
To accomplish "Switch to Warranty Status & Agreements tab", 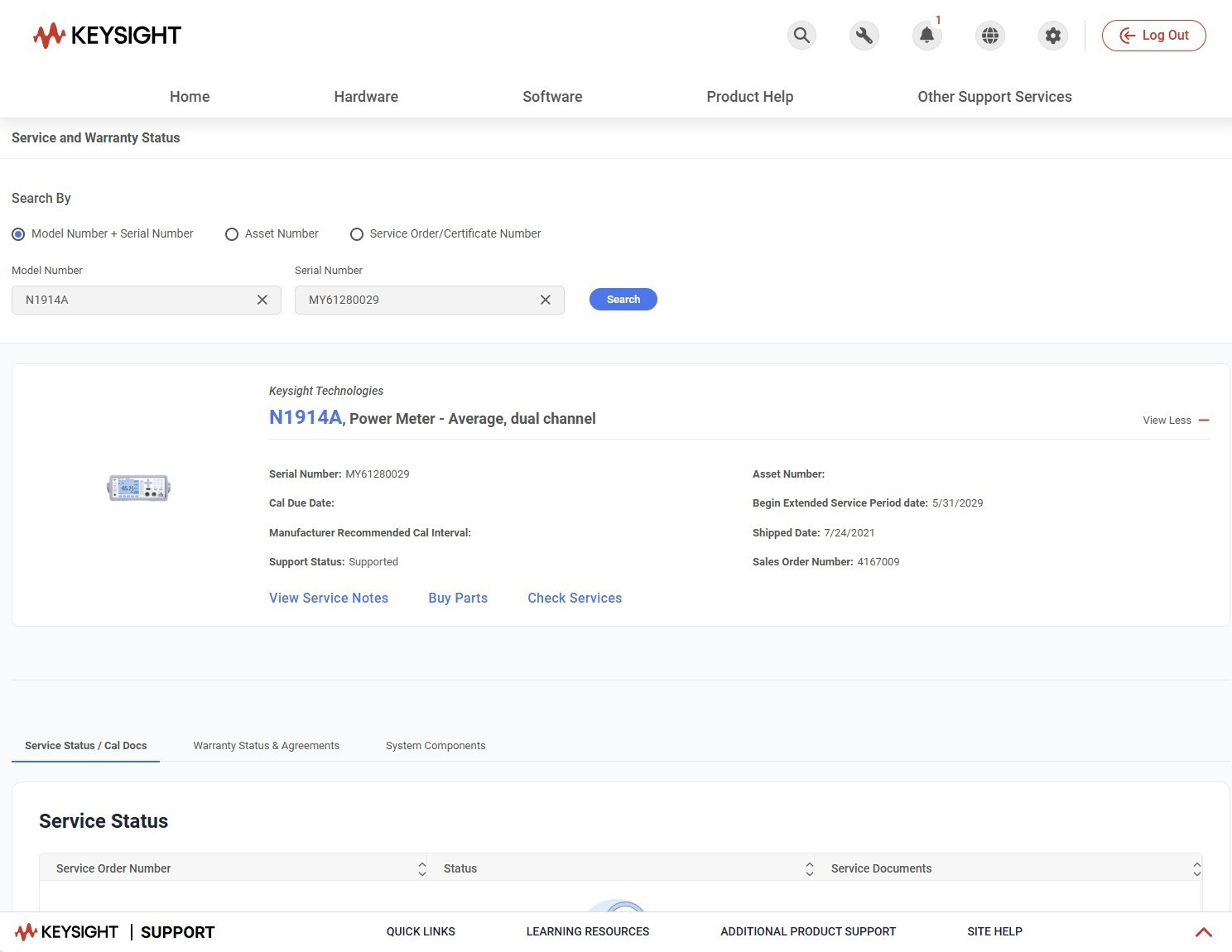I will 267,746.
